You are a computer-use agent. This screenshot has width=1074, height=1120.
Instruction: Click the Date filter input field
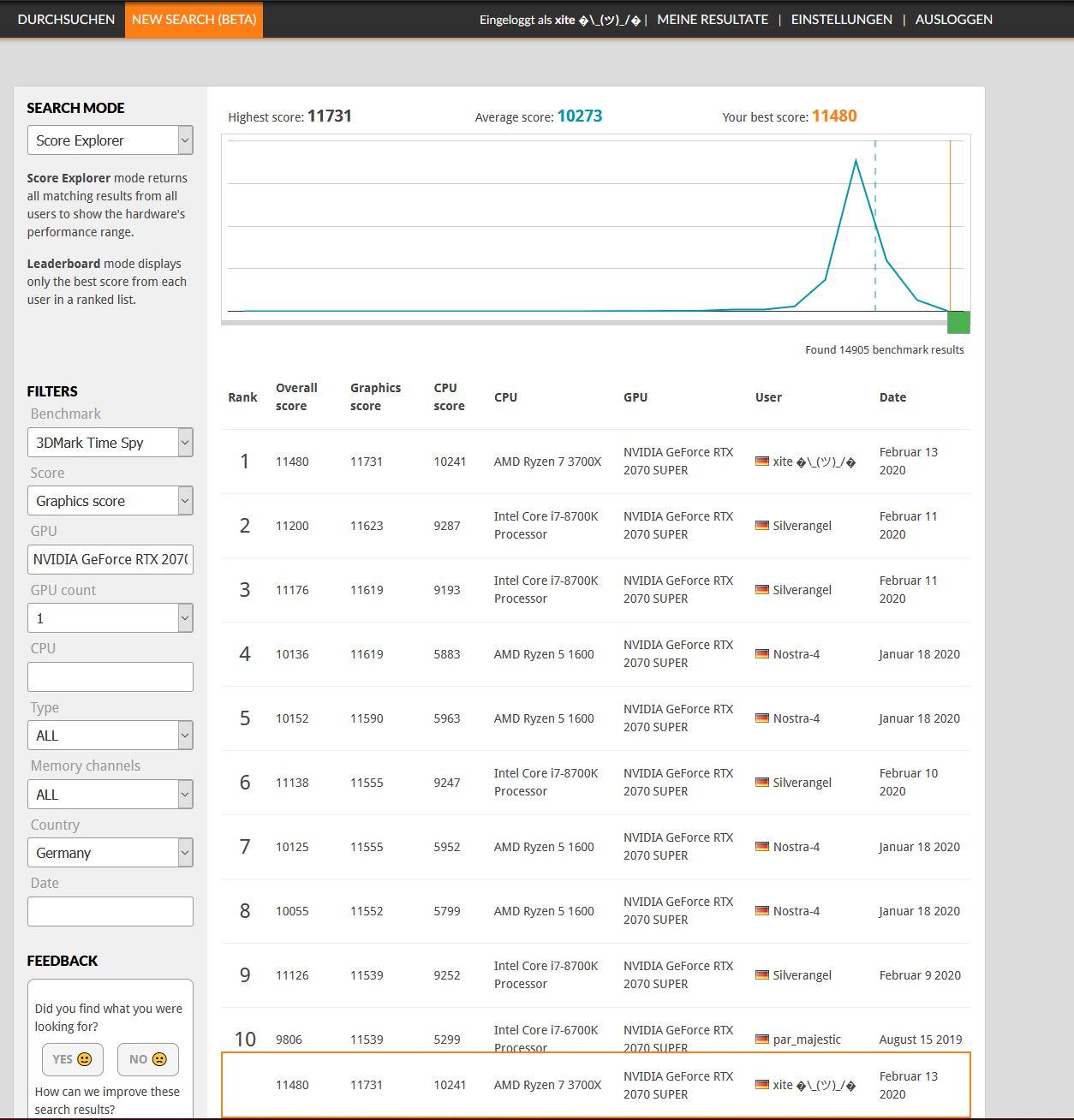110,912
